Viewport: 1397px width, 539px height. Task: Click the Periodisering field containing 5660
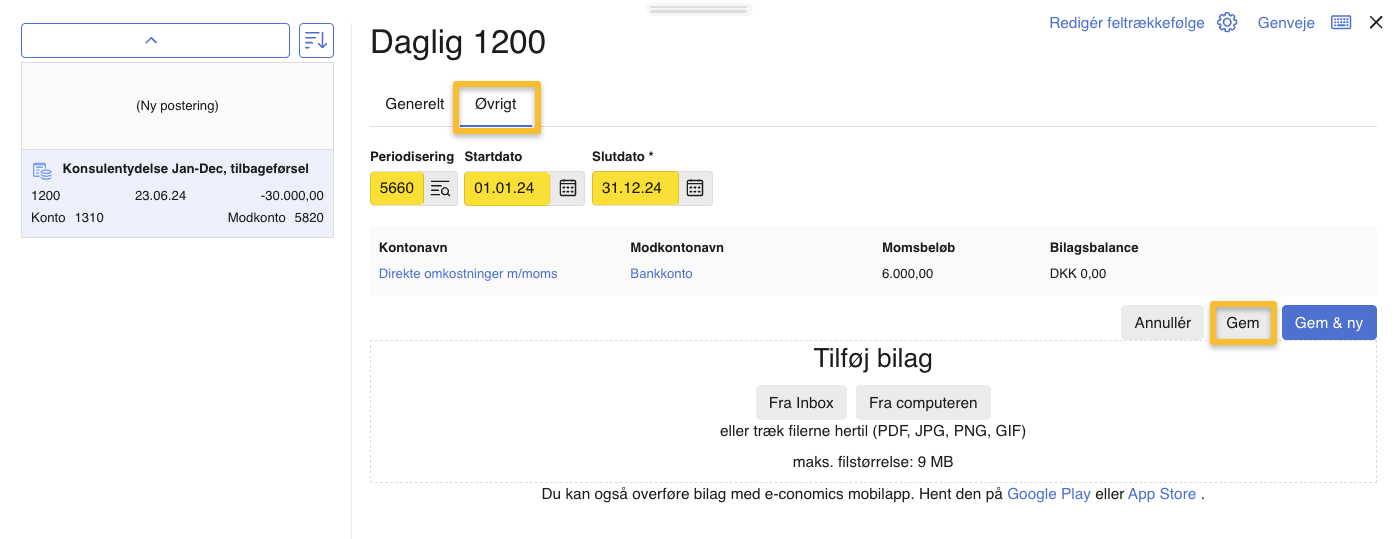(x=397, y=188)
